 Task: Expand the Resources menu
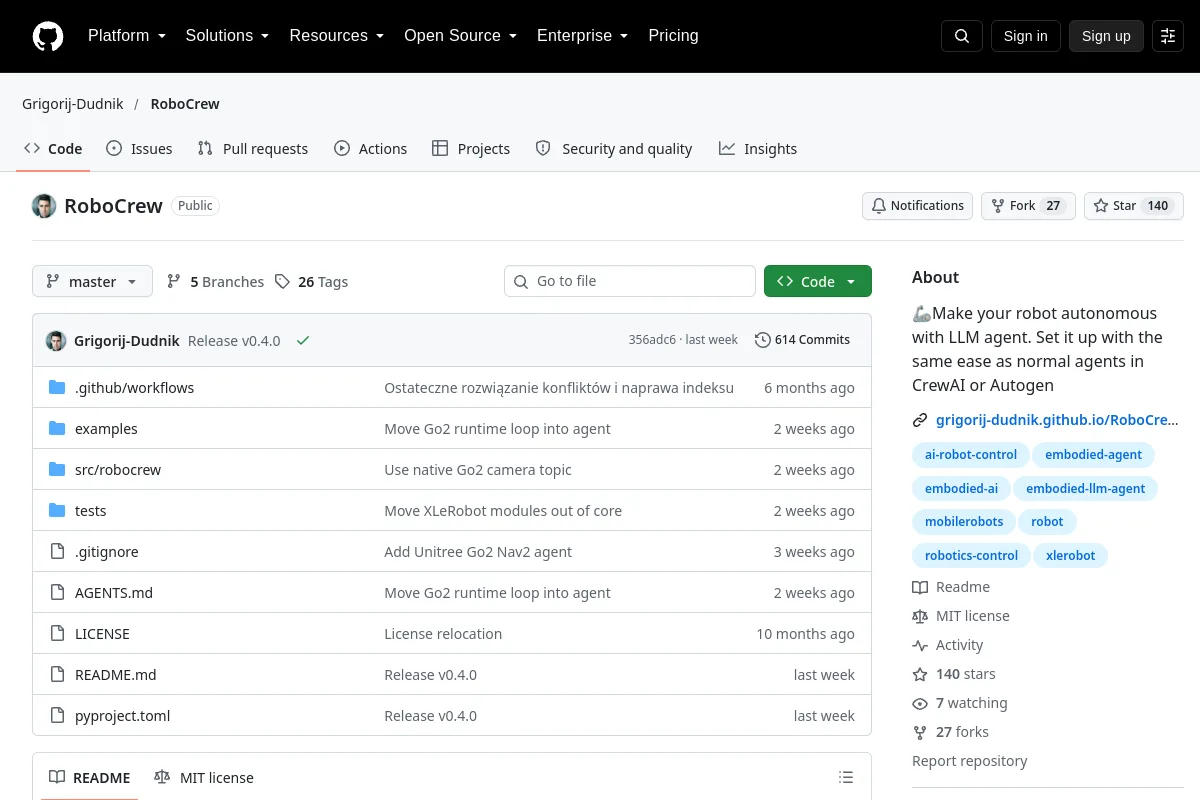coord(337,36)
